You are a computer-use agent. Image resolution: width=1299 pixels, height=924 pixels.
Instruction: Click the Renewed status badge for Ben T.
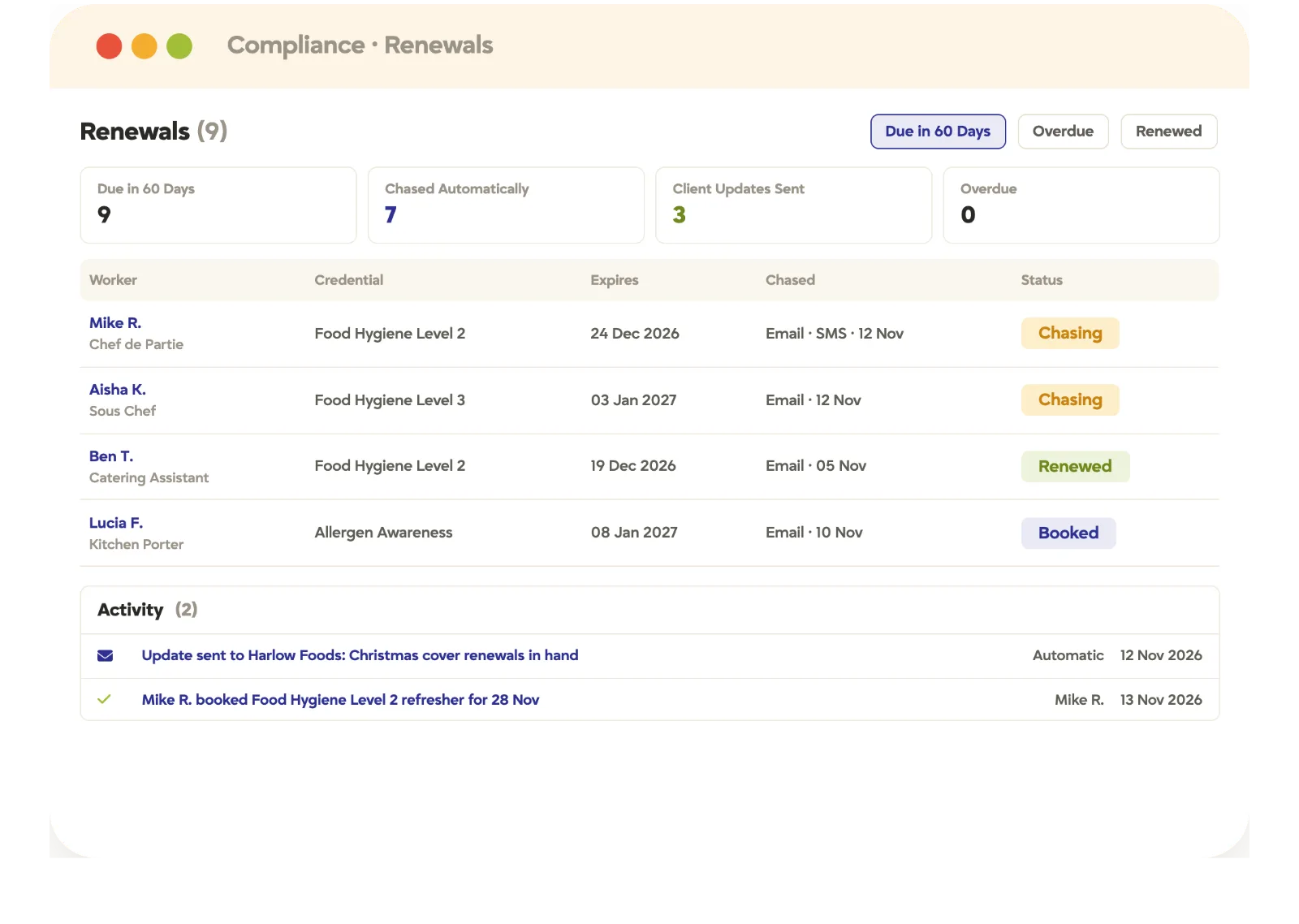pyautogui.click(x=1075, y=467)
